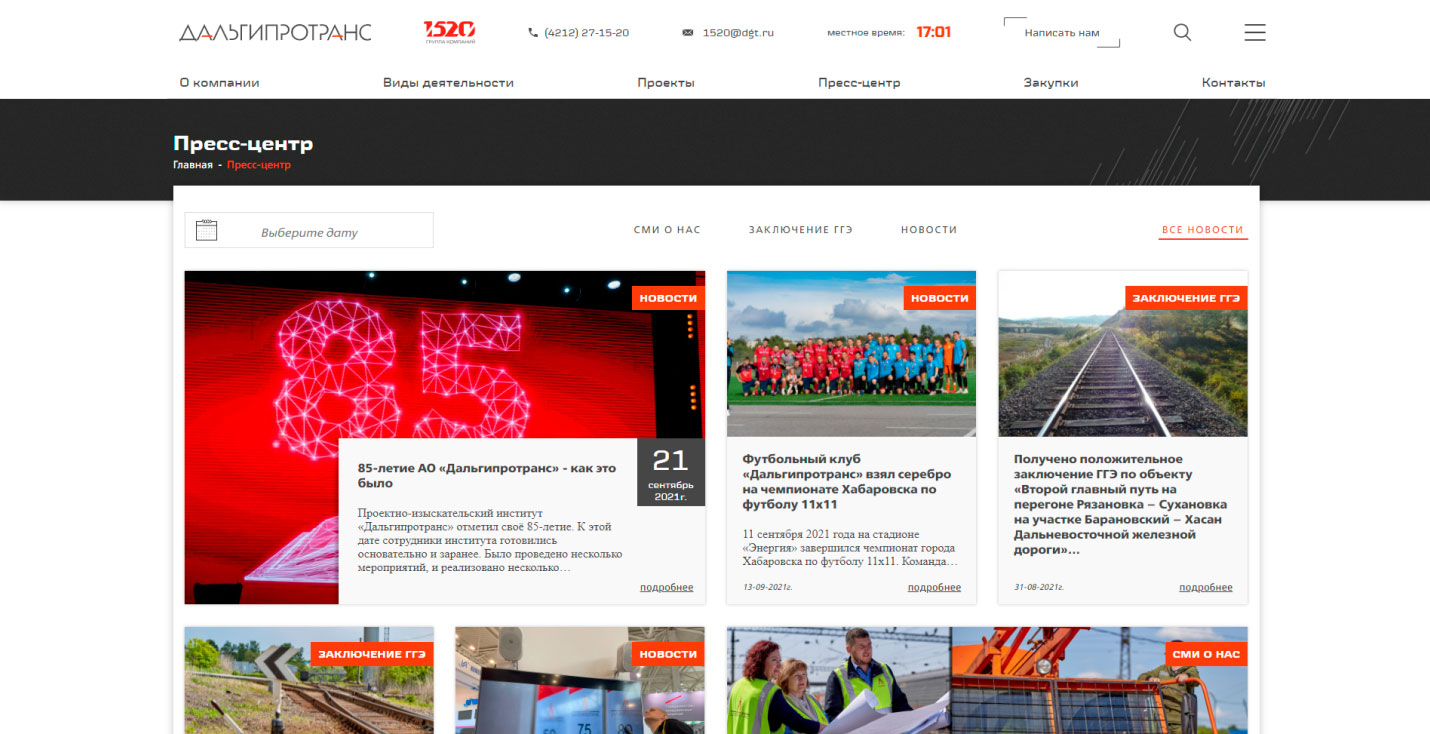Open curved railway photo thumbnail

(309, 680)
